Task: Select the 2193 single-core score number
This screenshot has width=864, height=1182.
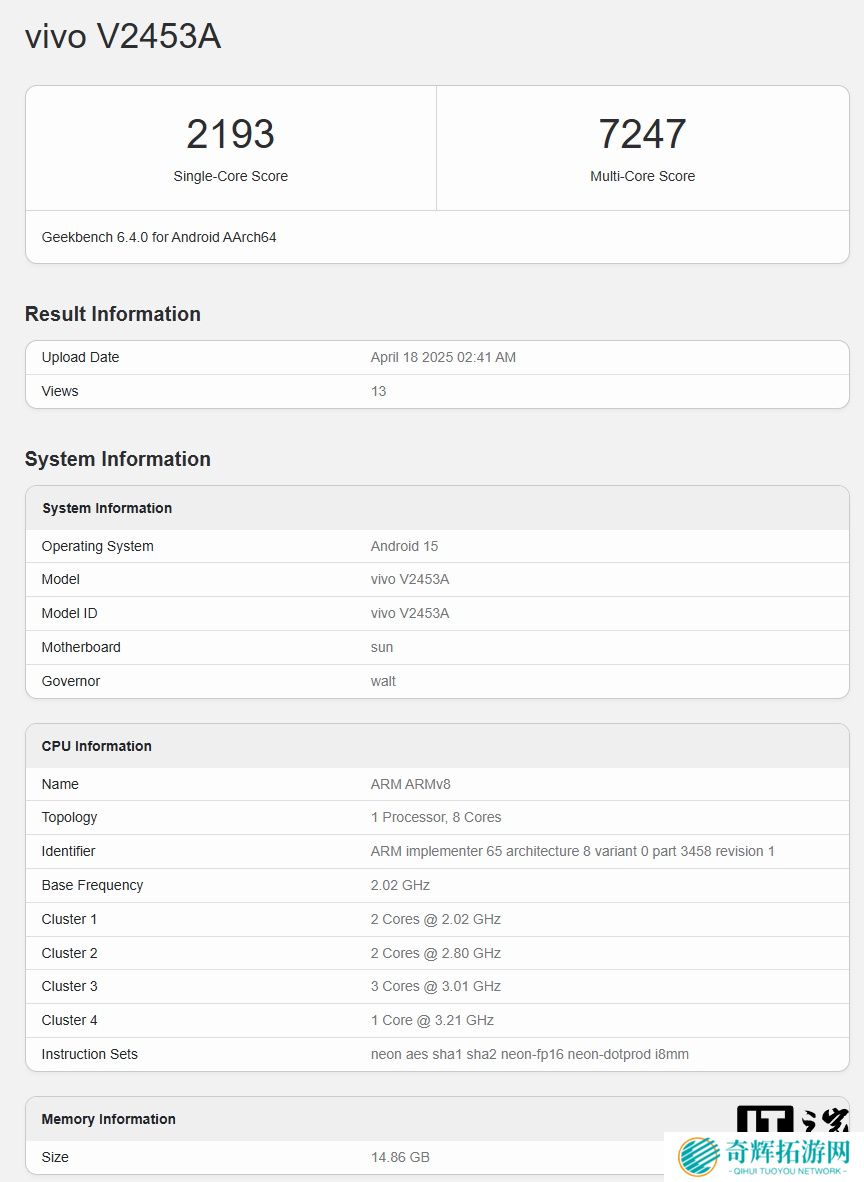Action: click(x=230, y=134)
